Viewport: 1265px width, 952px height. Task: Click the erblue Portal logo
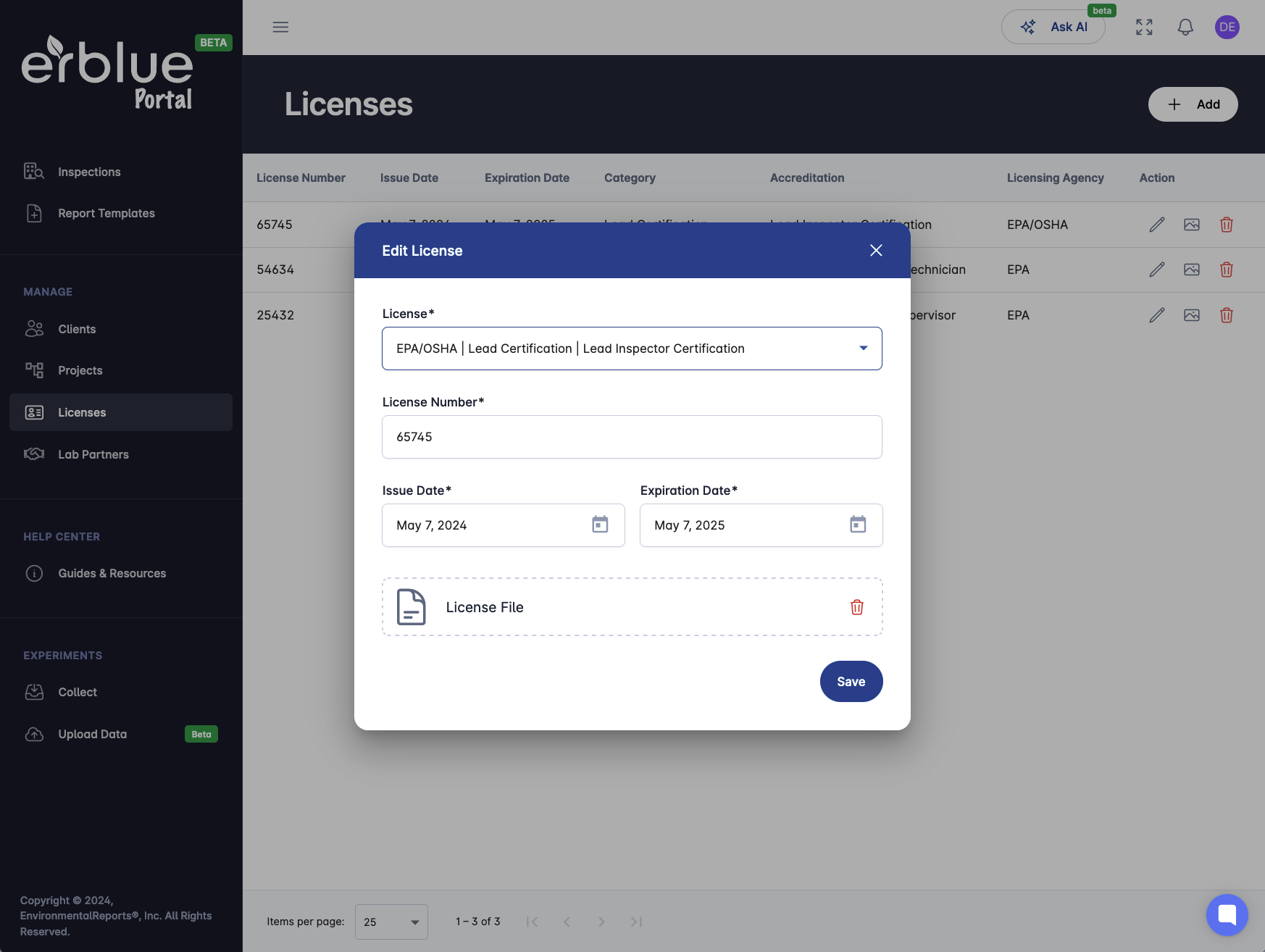pos(109,72)
